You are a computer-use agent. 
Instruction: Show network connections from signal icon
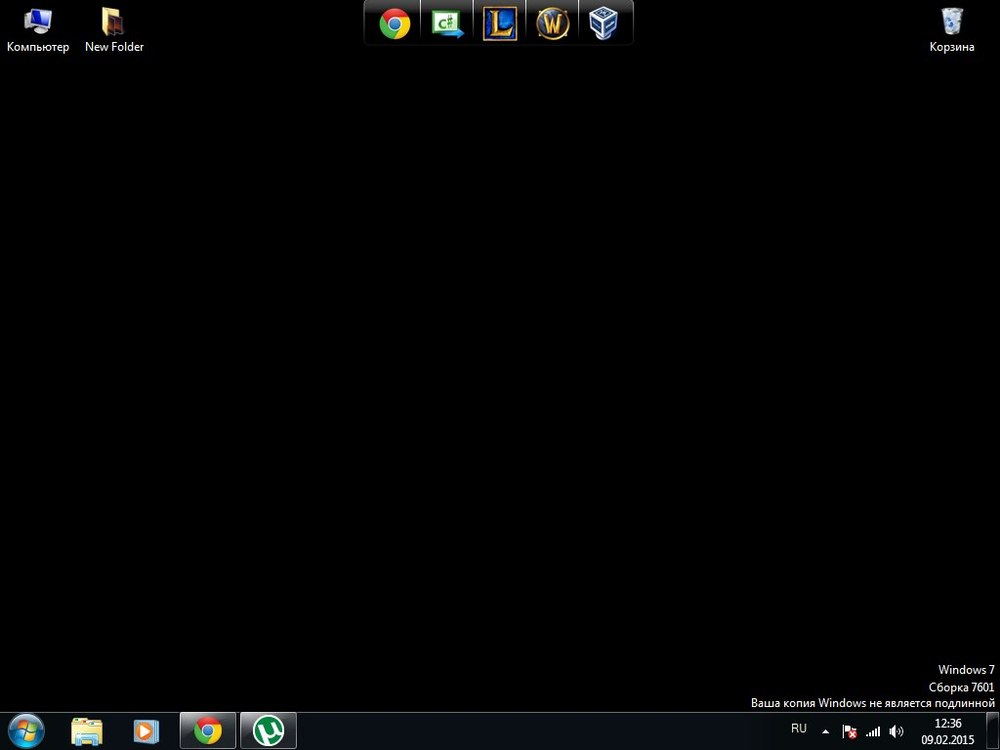tap(873, 731)
